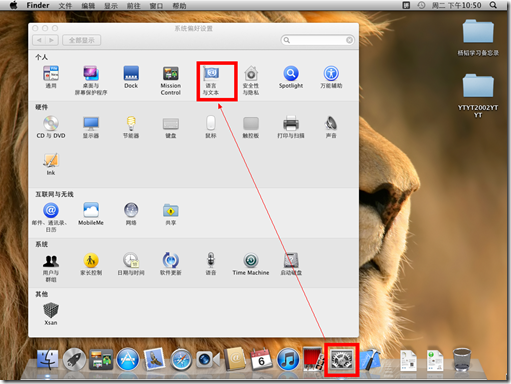Open 节能器 (Energy Saver) pane
This screenshot has height=384, width=511.
tap(131, 127)
